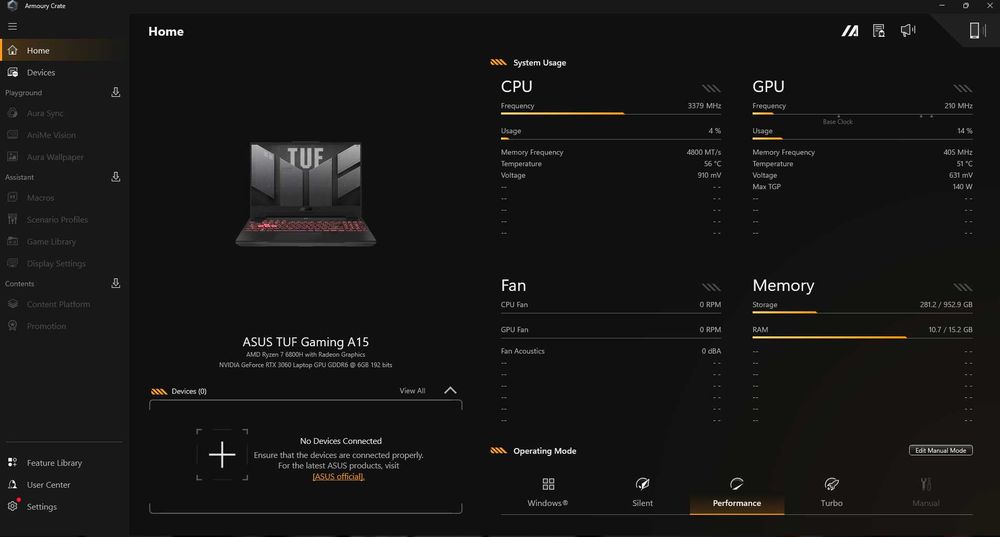Click the AniMe Vision icon
This screenshot has height=537, width=1000.
click(x=12, y=135)
